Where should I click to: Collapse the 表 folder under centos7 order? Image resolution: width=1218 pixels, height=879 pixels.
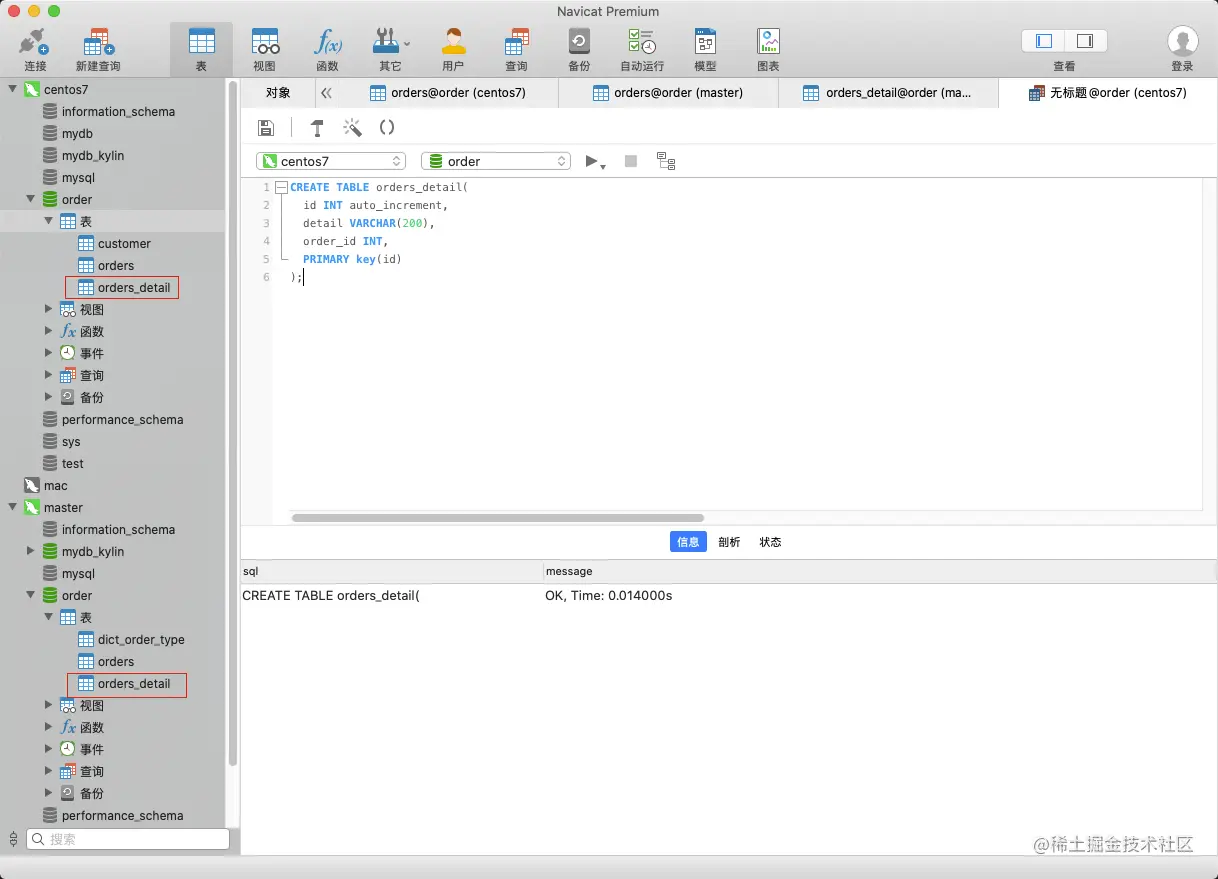point(49,221)
